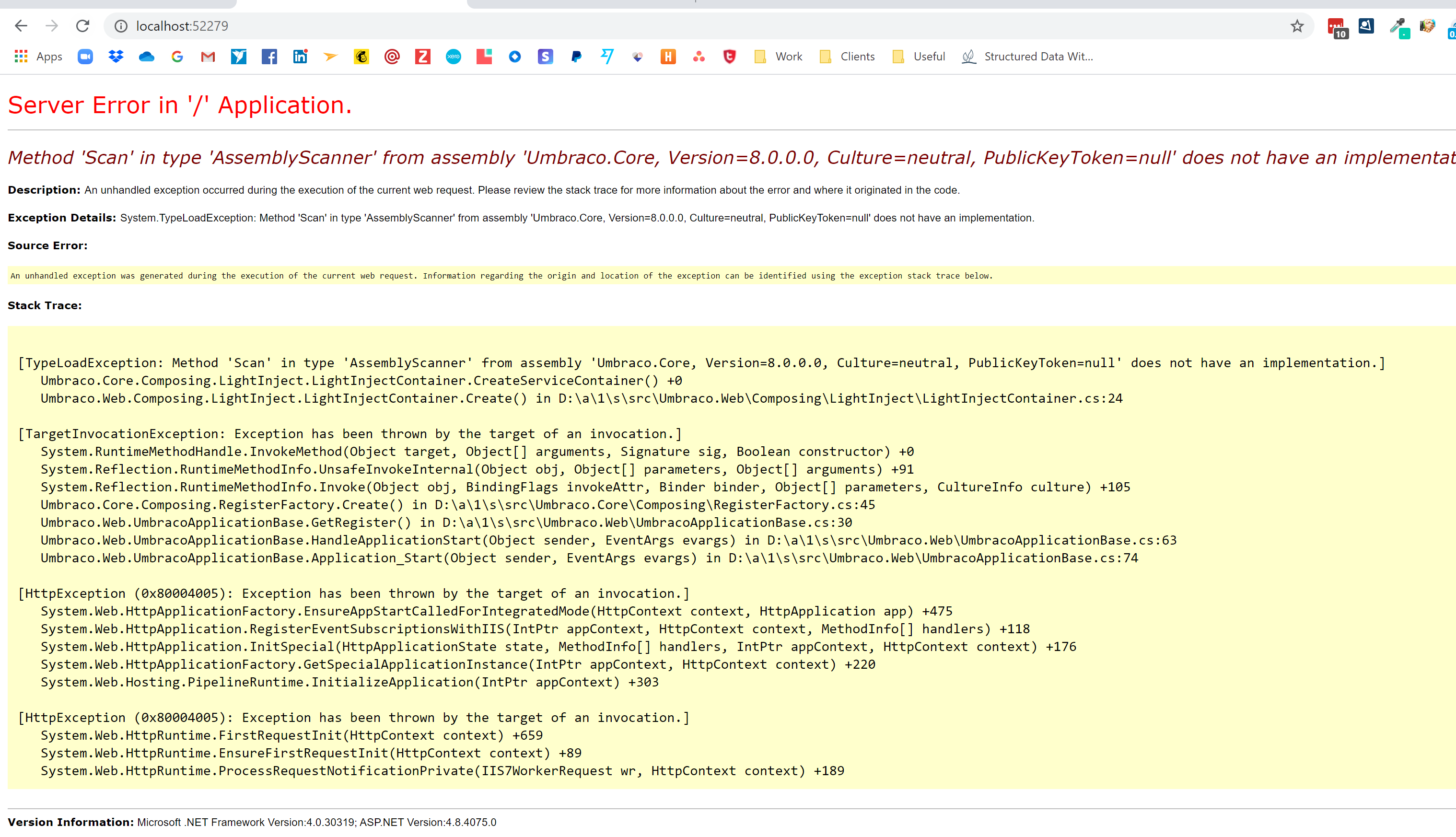Image resolution: width=1456 pixels, height=837 pixels.
Task: Click the 'Source Error:' label
Action: coord(48,245)
